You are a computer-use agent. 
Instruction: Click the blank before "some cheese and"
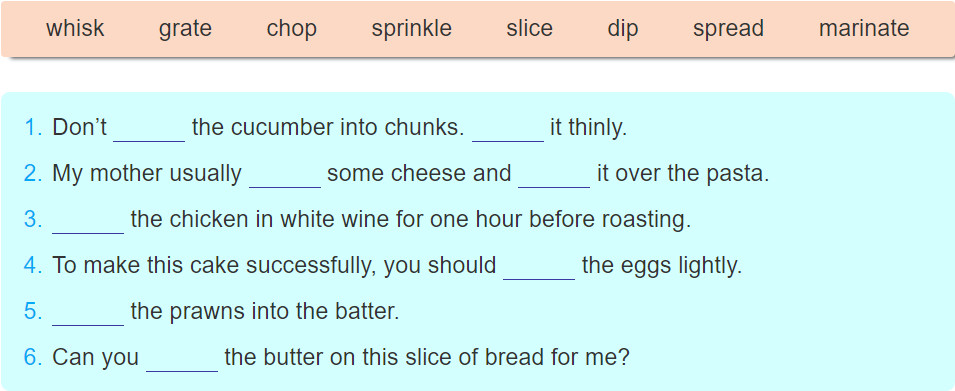pyautogui.click(x=285, y=175)
